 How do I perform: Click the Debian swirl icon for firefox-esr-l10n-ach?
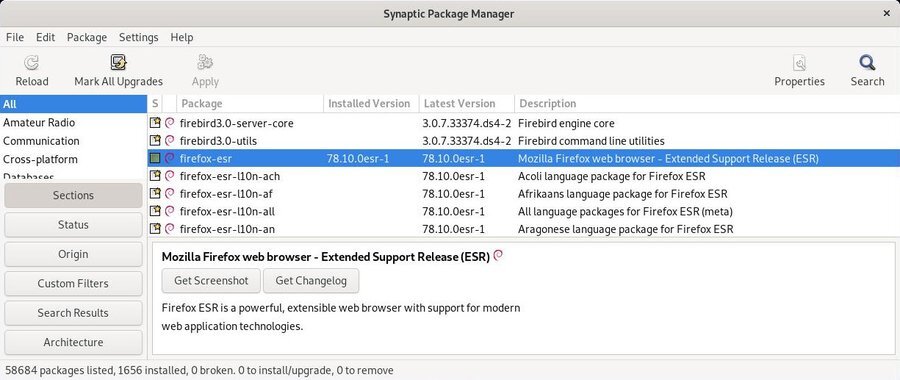point(169,176)
